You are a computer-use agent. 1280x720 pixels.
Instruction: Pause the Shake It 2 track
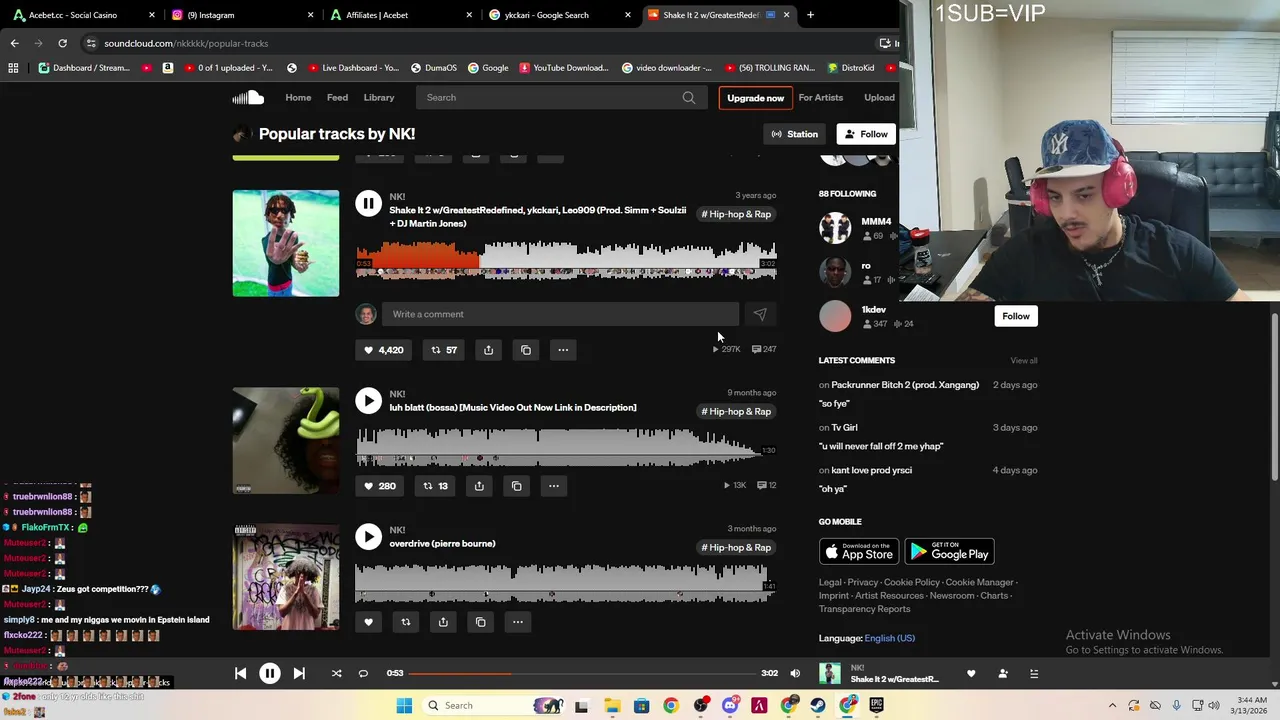click(368, 204)
